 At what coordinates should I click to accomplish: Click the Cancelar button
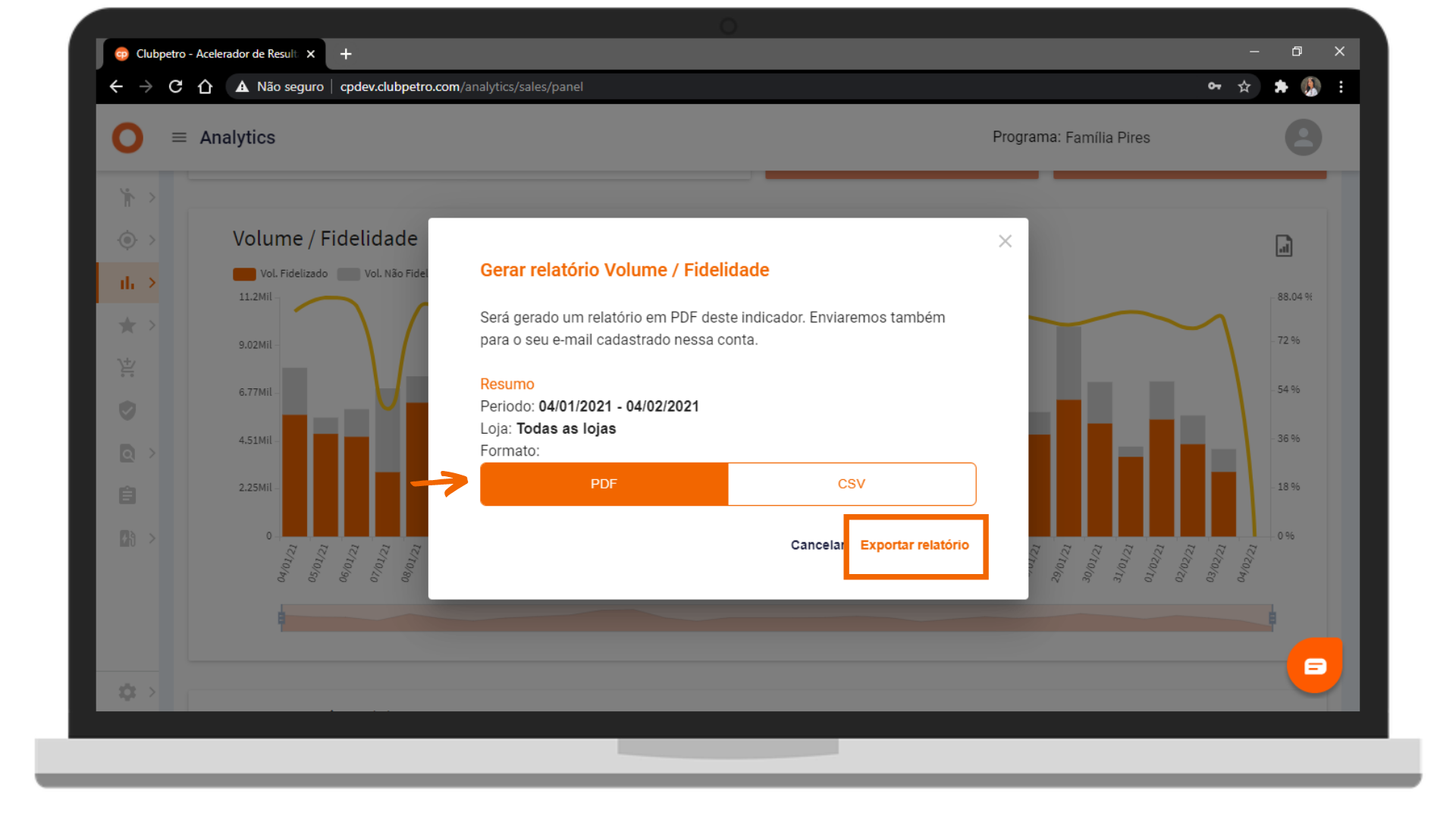[816, 545]
